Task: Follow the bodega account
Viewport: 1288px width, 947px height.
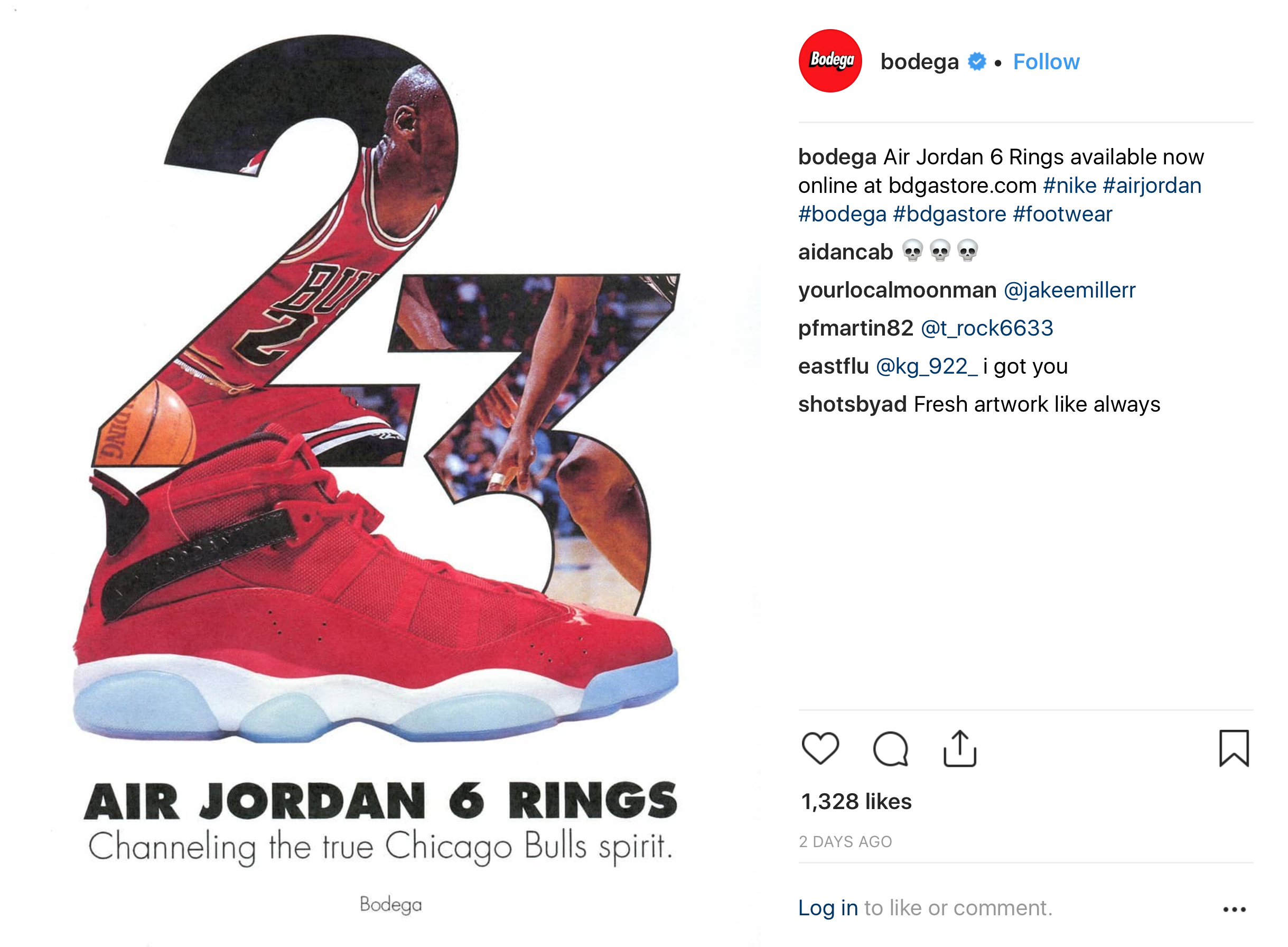Action: pyautogui.click(x=1046, y=61)
